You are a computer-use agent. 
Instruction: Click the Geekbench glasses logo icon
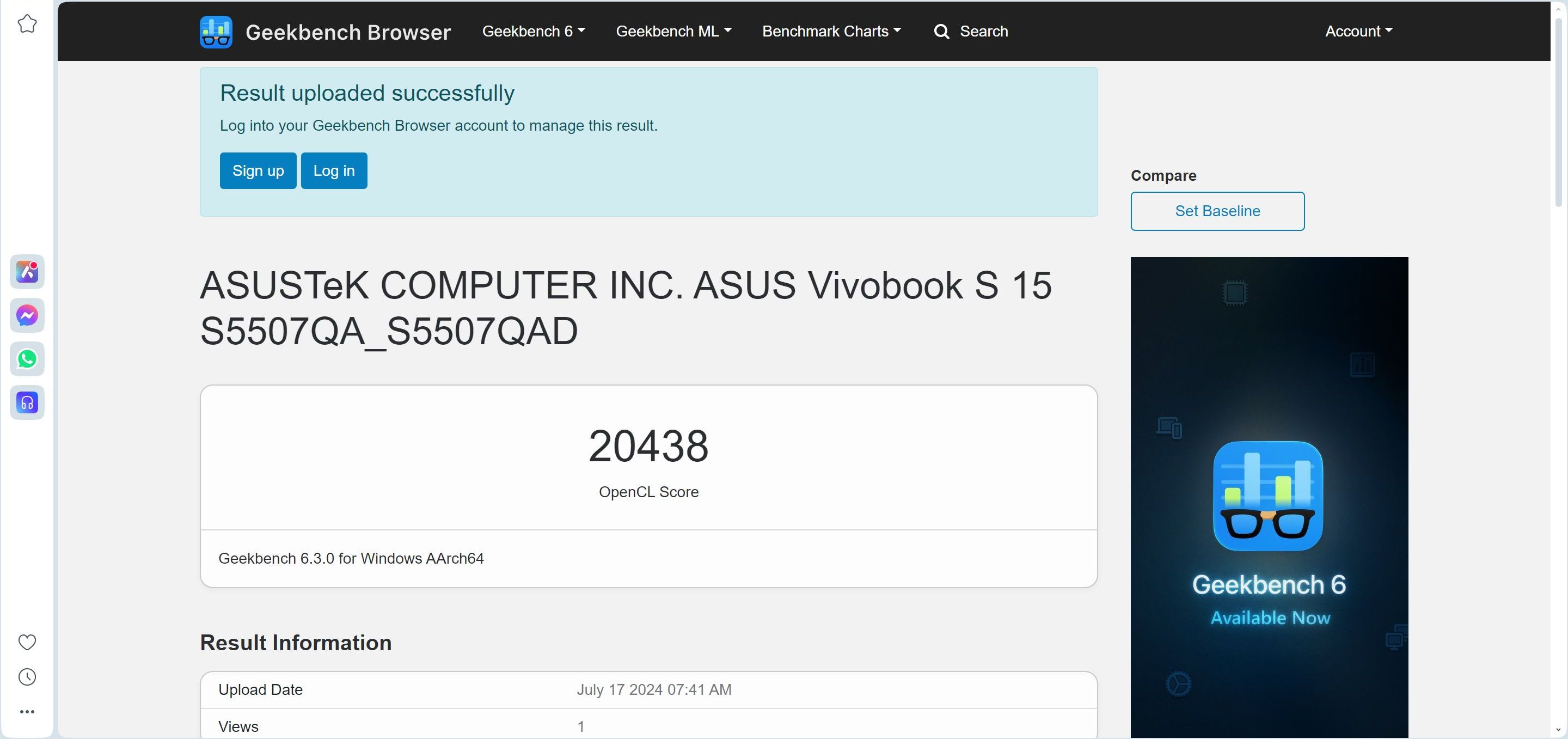click(216, 32)
